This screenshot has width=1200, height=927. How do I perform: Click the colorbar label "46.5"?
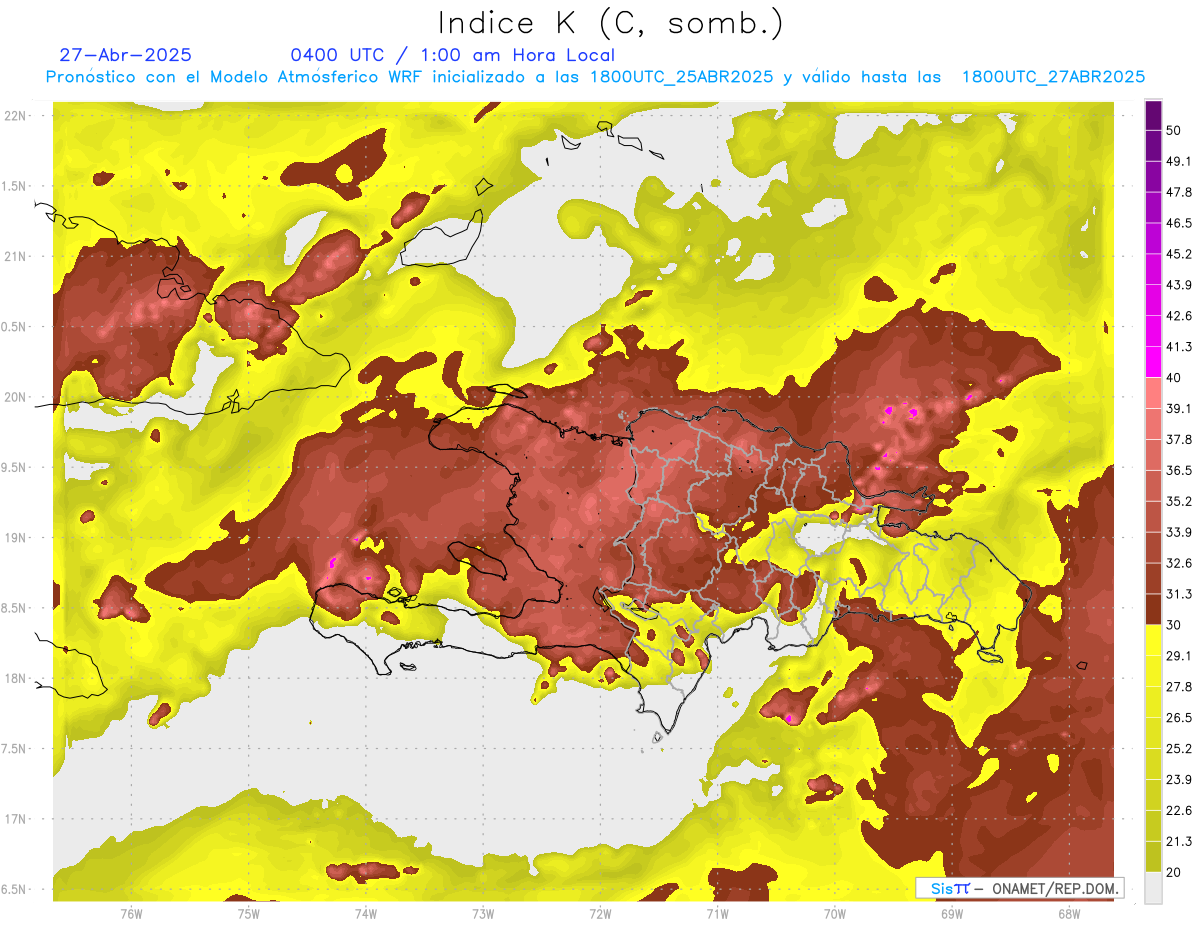click(x=1179, y=223)
